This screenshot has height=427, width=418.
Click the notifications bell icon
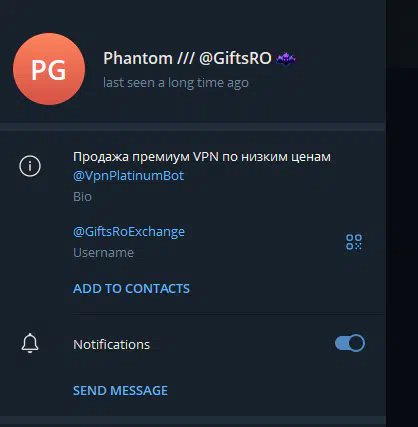coord(30,343)
